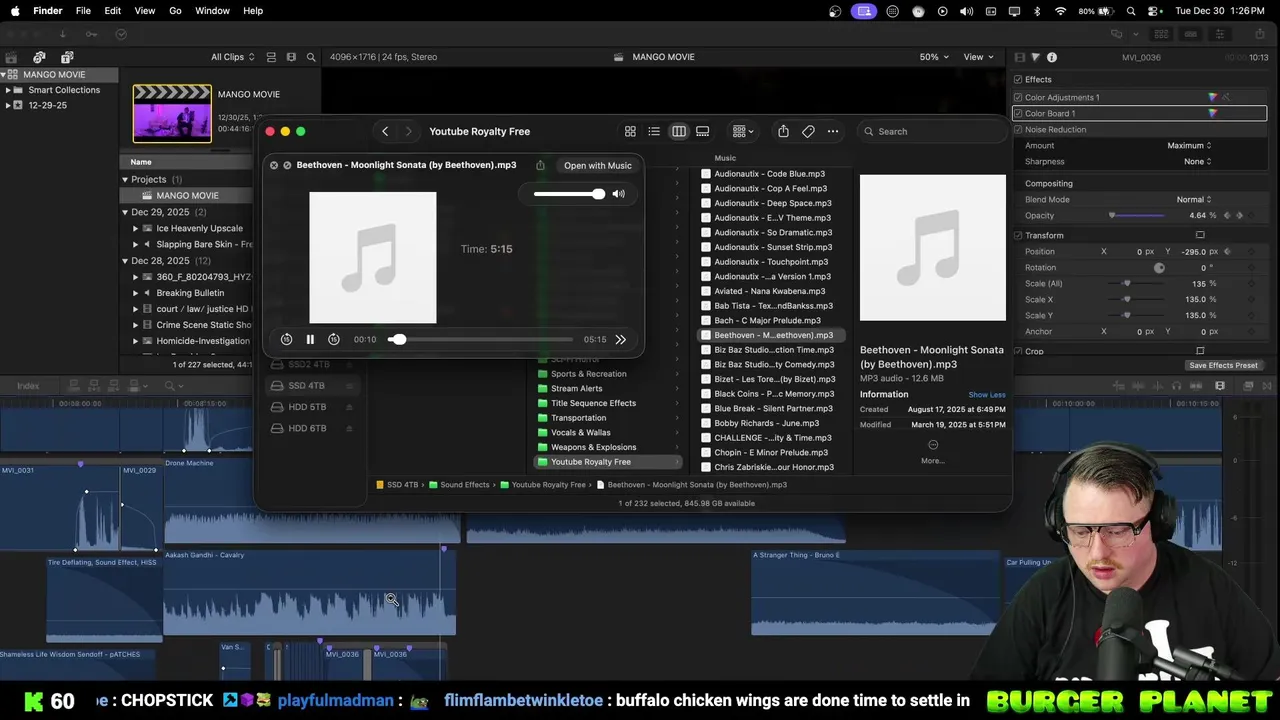Click the double-chevron more button in preview
This screenshot has height=720, width=1280.
pyautogui.click(x=620, y=340)
